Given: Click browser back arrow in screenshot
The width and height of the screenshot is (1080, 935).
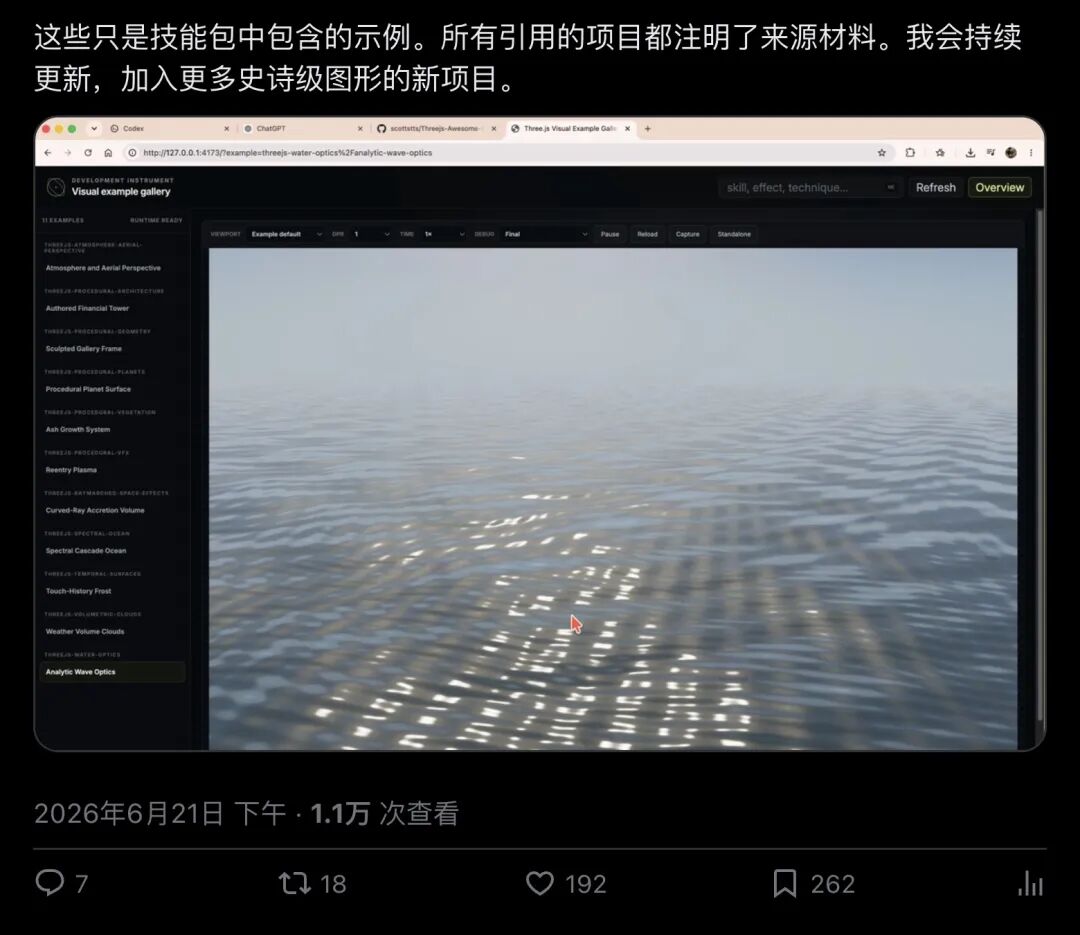Looking at the screenshot, I should tap(48, 153).
